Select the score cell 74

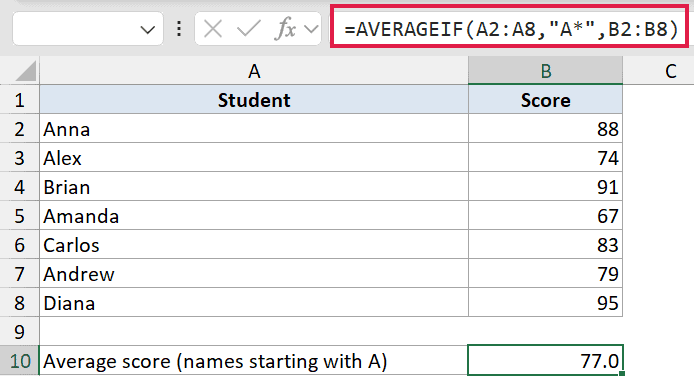[545, 158]
